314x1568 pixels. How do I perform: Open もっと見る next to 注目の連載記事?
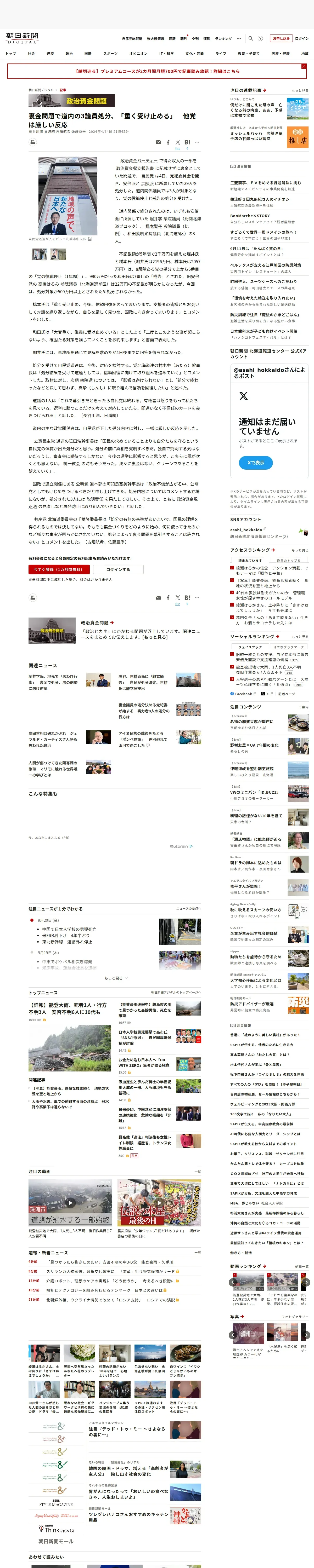click(x=300, y=90)
